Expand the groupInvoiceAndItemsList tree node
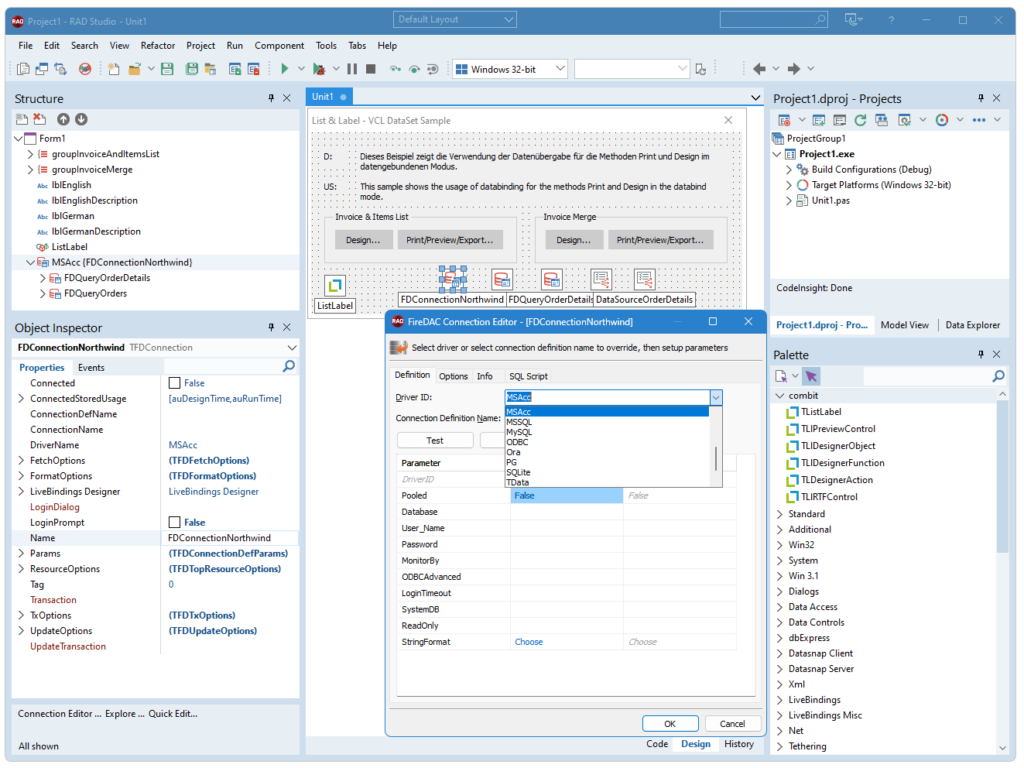This screenshot has height=768, width=1024. pyautogui.click(x=30, y=154)
